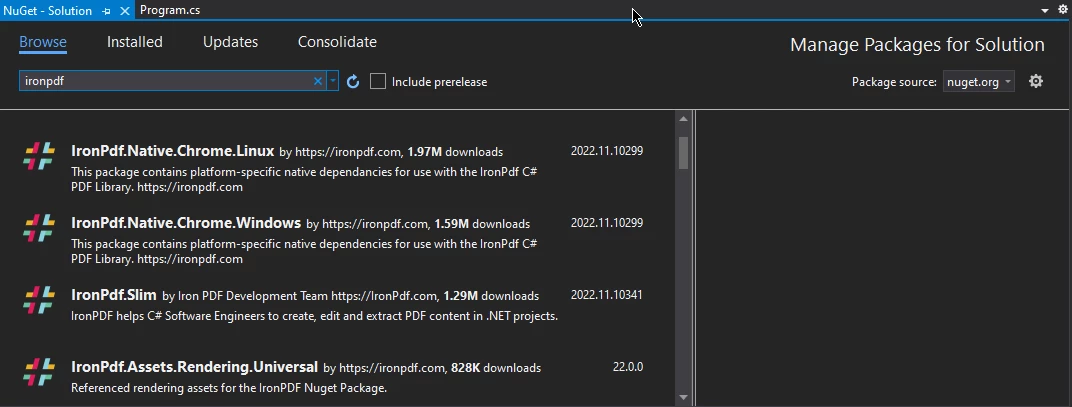Viewport: 1072px width, 407px height.
Task: Open the Browse tab
Action: (x=43, y=42)
